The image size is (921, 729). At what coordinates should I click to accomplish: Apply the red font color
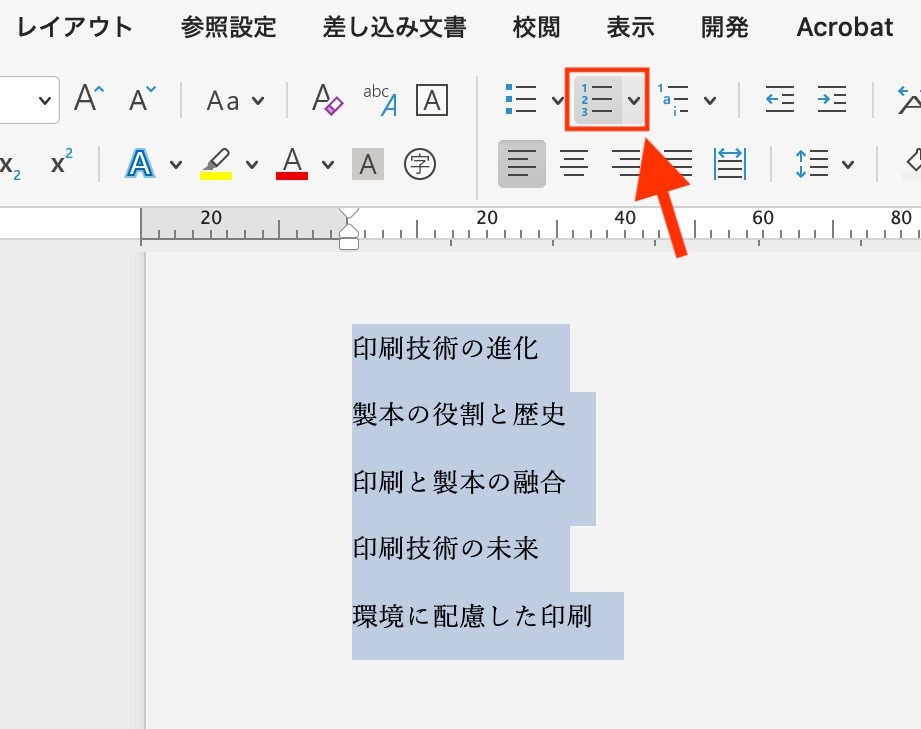(x=292, y=163)
